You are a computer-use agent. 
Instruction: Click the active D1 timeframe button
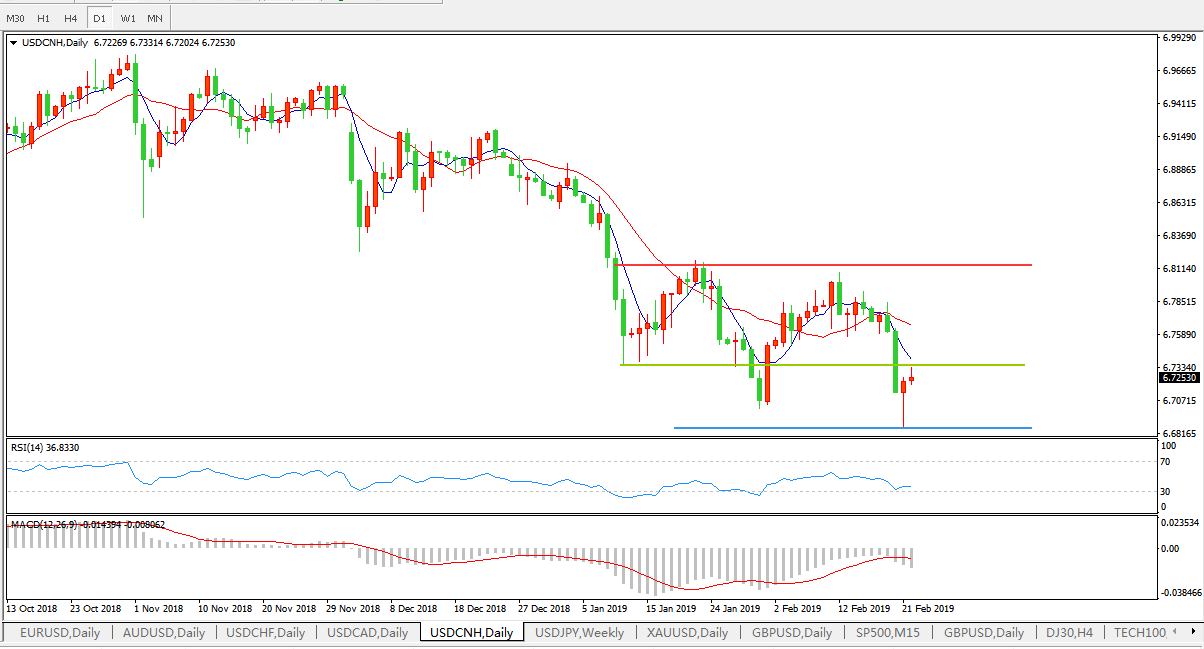click(99, 18)
